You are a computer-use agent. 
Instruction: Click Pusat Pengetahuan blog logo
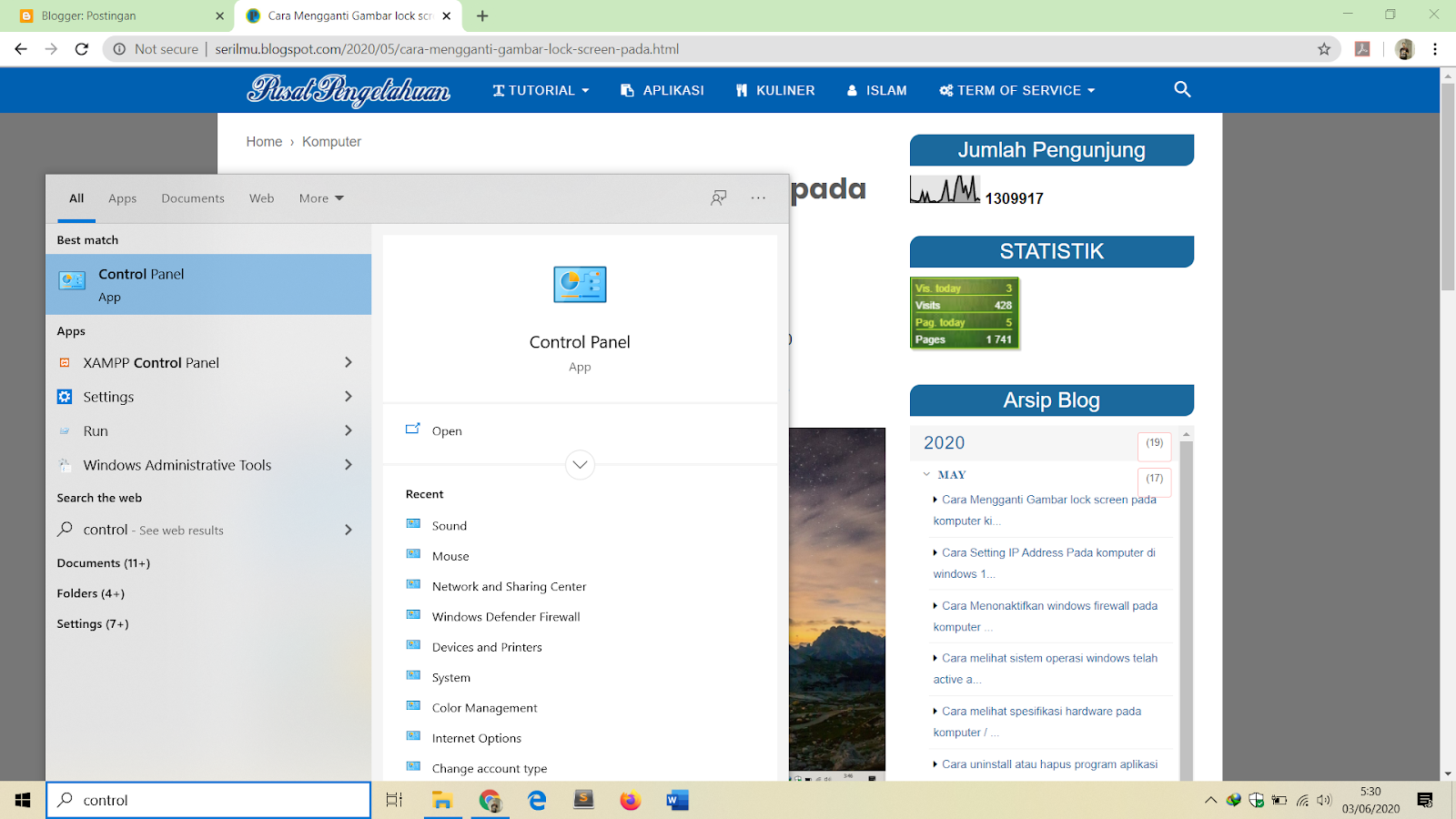(x=349, y=89)
